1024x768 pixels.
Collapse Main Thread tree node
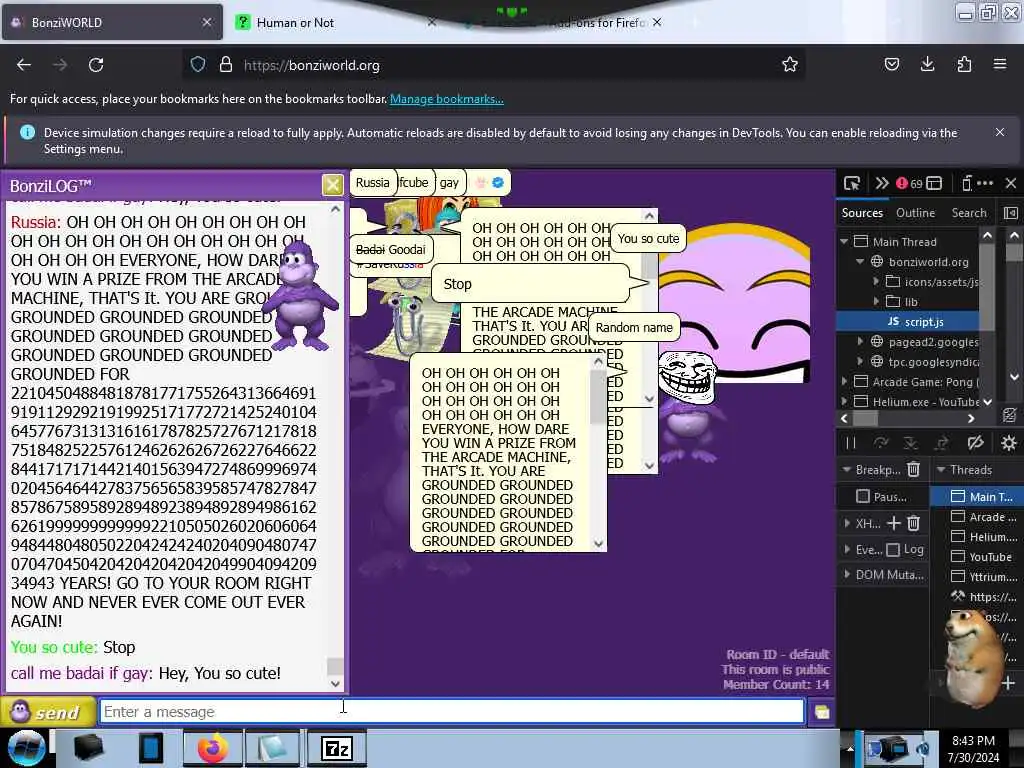coord(844,242)
